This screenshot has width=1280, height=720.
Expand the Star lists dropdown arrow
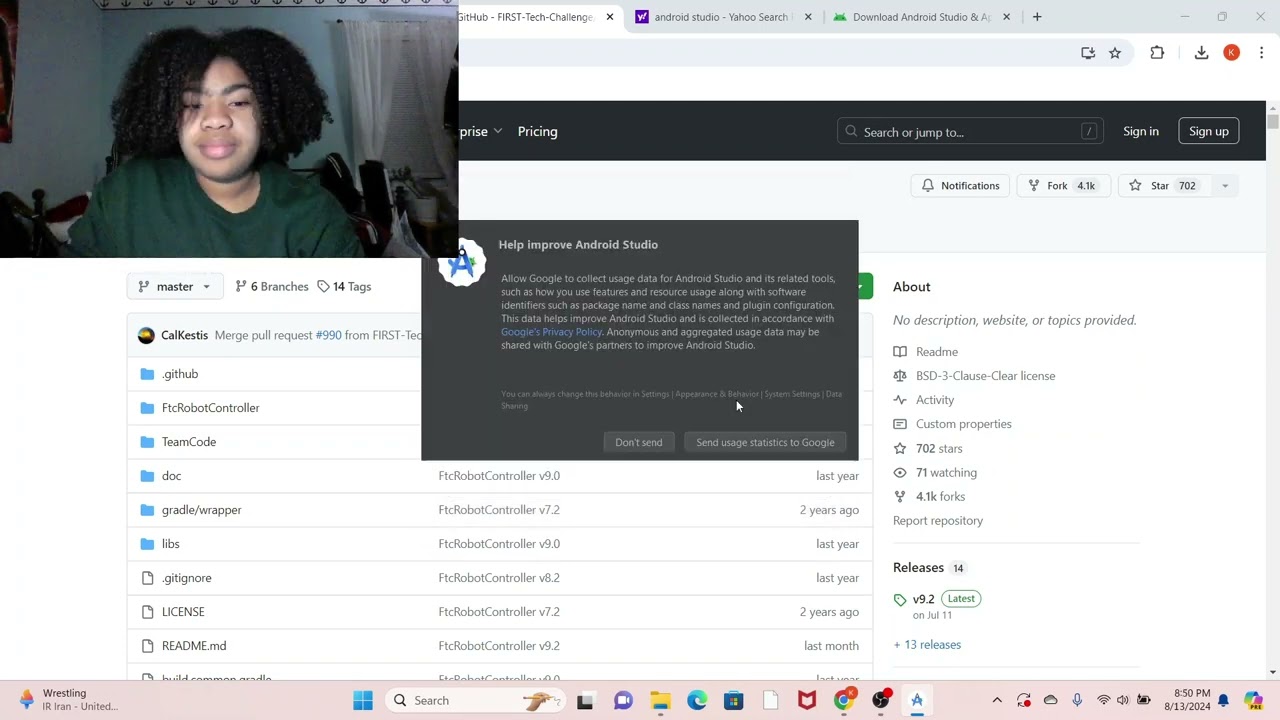click(x=1224, y=185)
